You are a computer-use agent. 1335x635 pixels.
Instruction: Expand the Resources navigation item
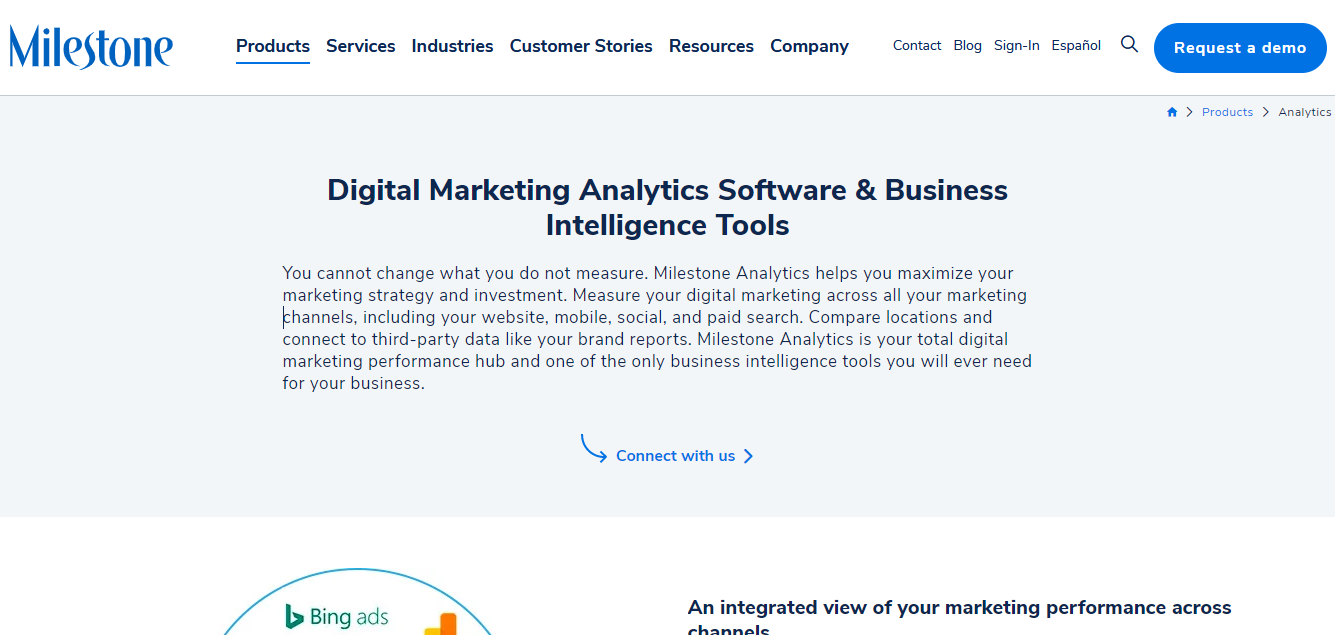[x=711, y=46]
